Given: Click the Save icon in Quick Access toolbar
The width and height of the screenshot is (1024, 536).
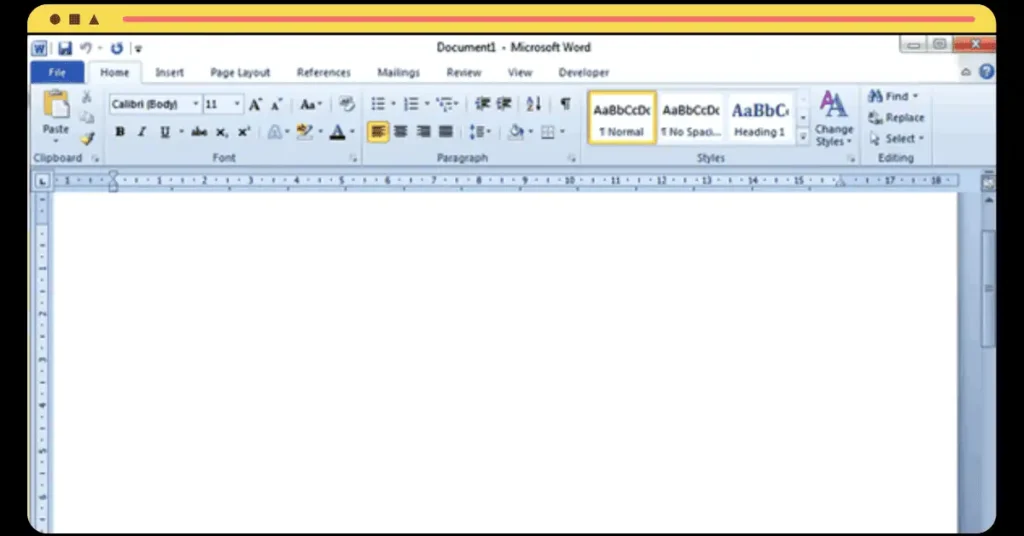Looking at the screenshot, I should coord(65,48).
